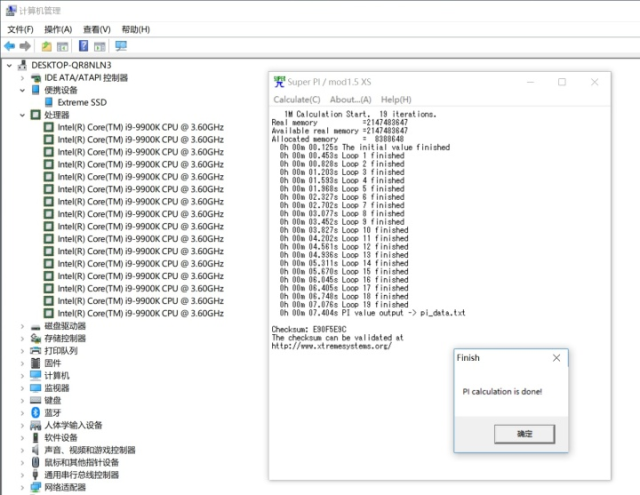
Task: Click the 通用串行总线控制器 USB icon
Action: pyautogui.click(x=36, y=475)
